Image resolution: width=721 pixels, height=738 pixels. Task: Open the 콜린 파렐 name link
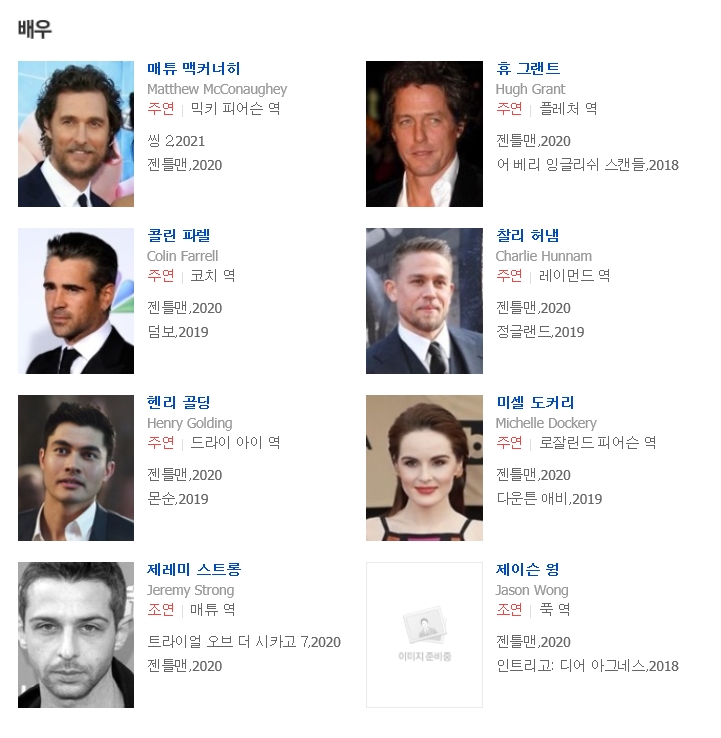coord(178,235)
